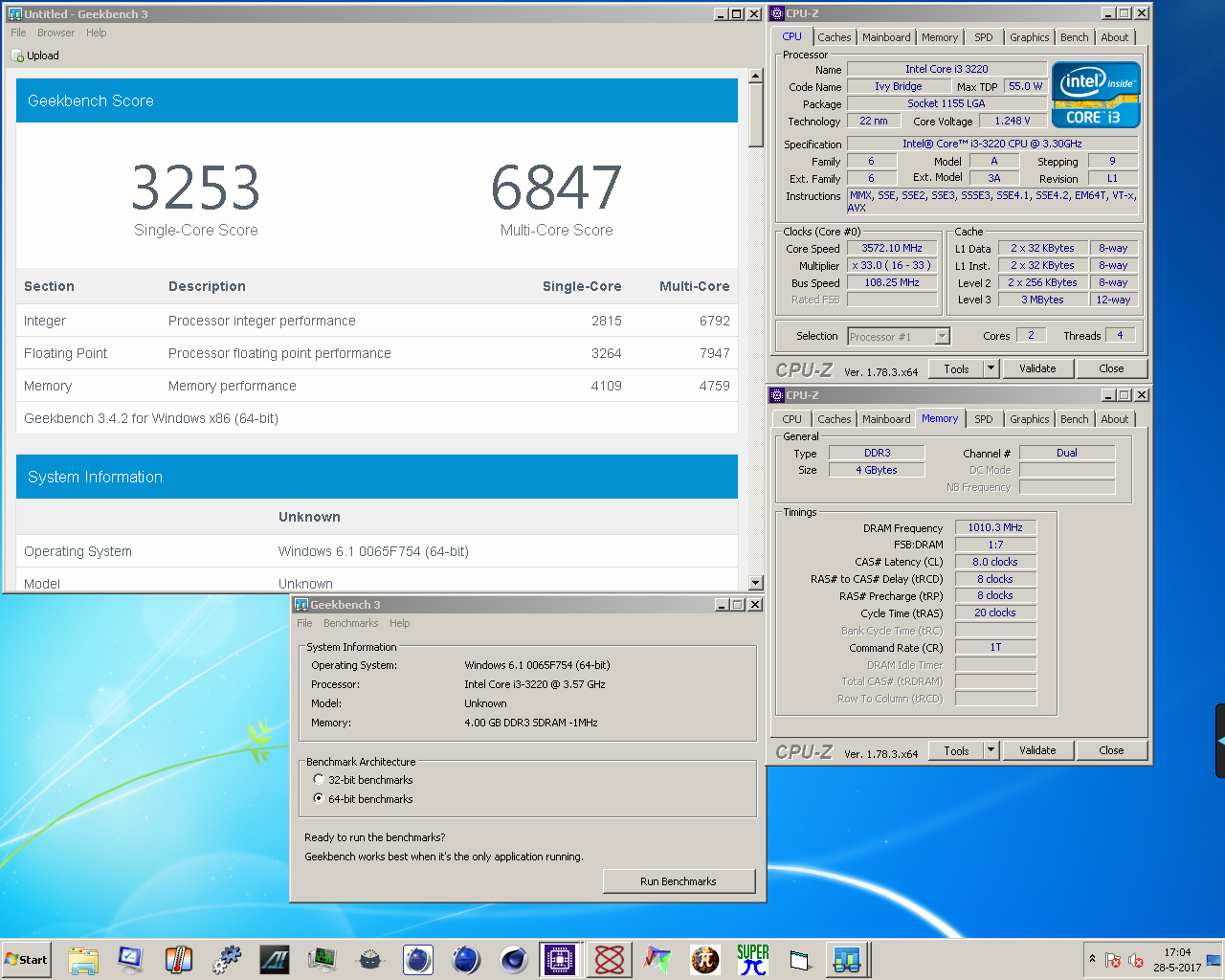Open the monitor screen icon beside Explorer

pyautogui.click(x=131, y=959)
